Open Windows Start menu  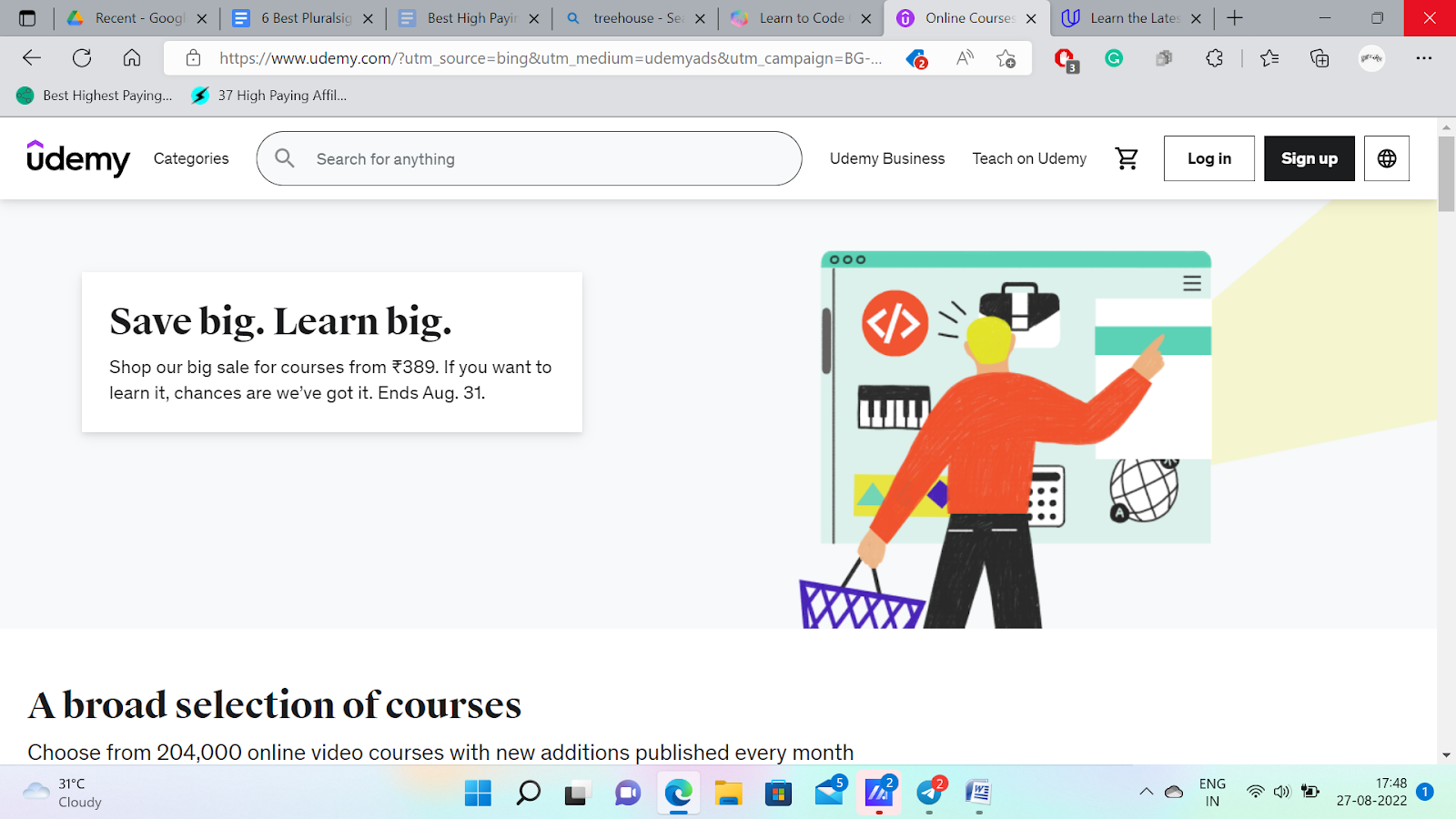[478, 794]
